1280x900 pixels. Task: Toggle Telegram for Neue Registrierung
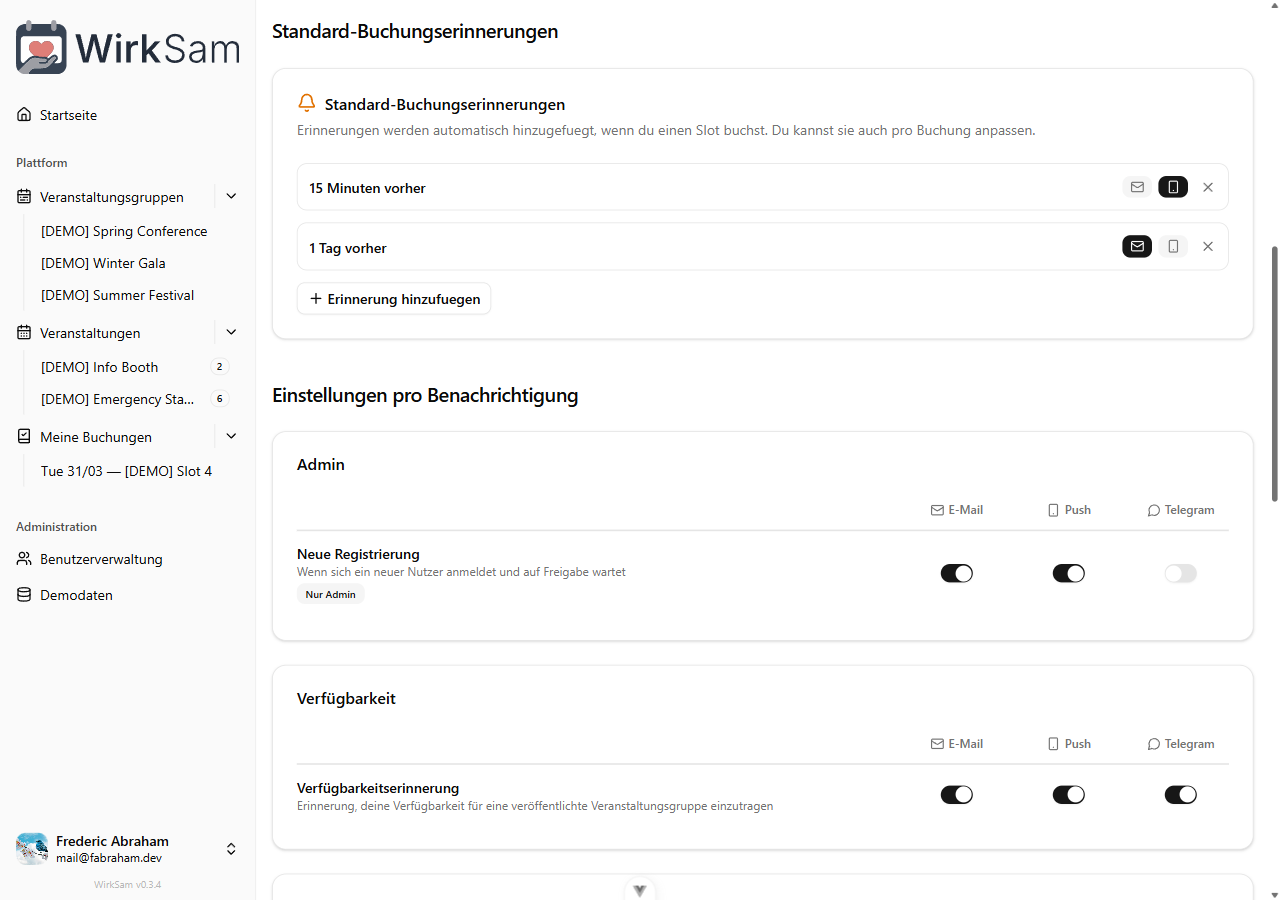tap(1181, 573)
